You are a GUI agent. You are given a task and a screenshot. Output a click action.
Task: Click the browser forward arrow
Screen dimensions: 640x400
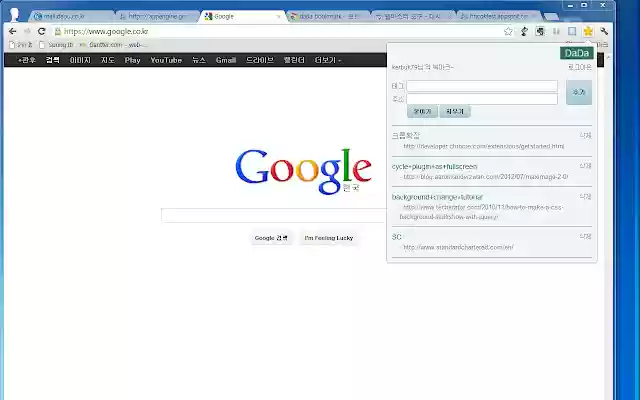pos(27,31)
